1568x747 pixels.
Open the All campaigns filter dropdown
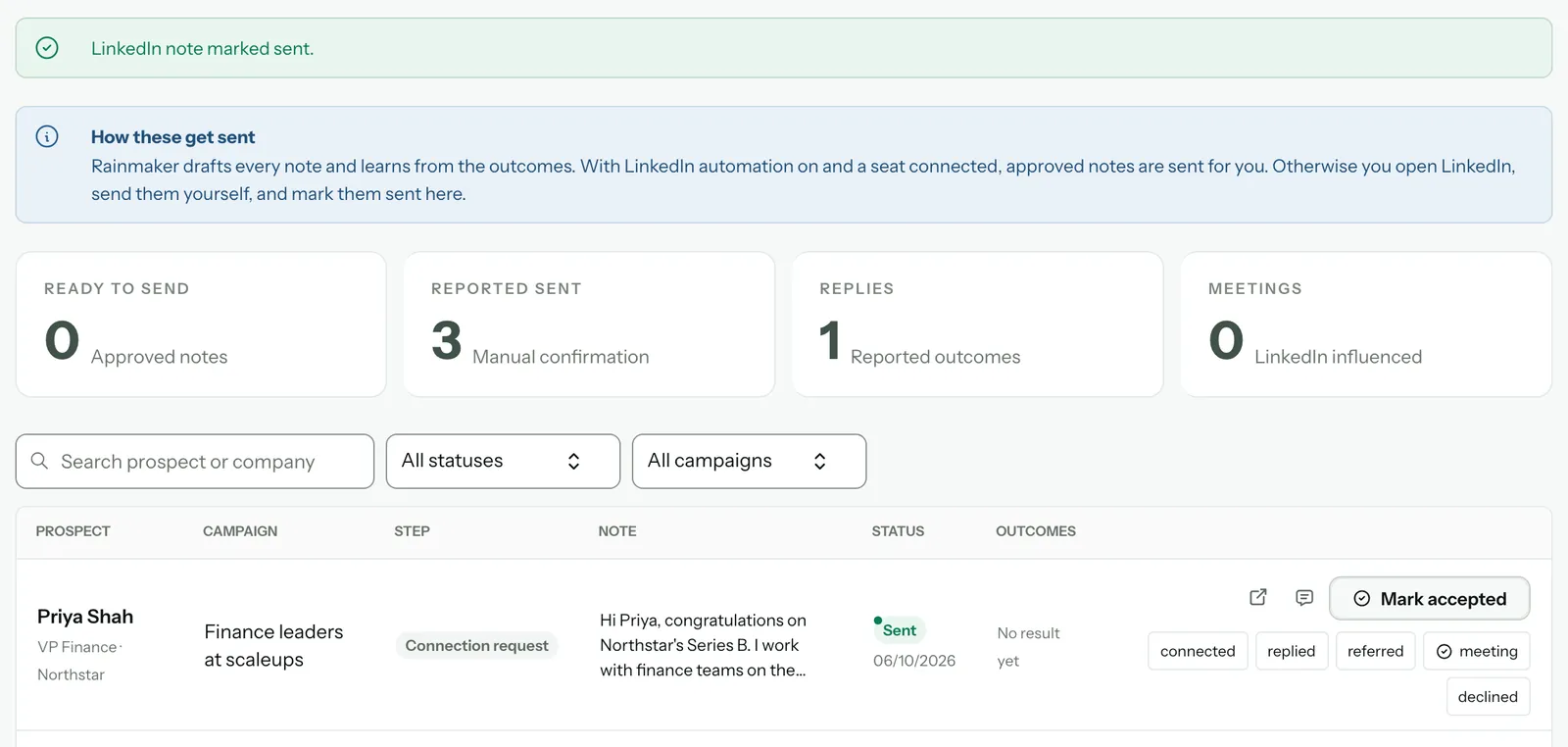749,461
